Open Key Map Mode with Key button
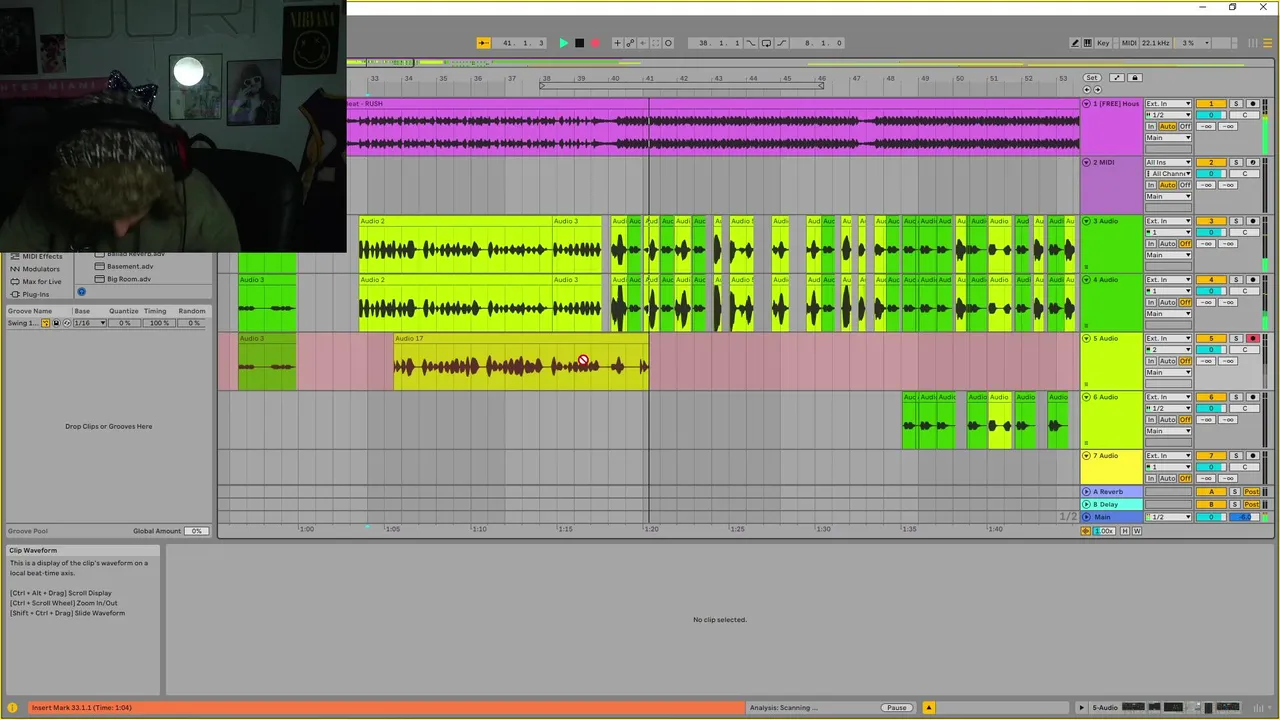The height and width of the screenshot is (720, 1280). [1103, 43]
